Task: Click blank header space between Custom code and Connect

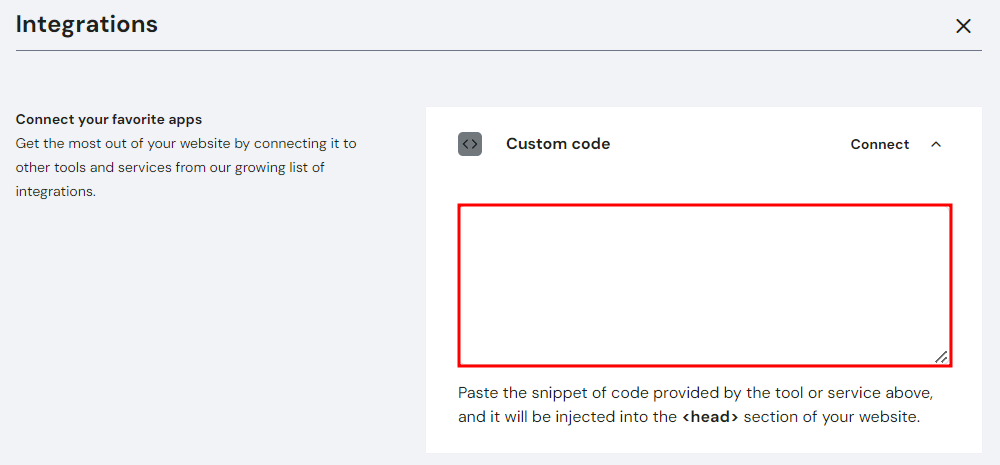Action: [730, 144]
